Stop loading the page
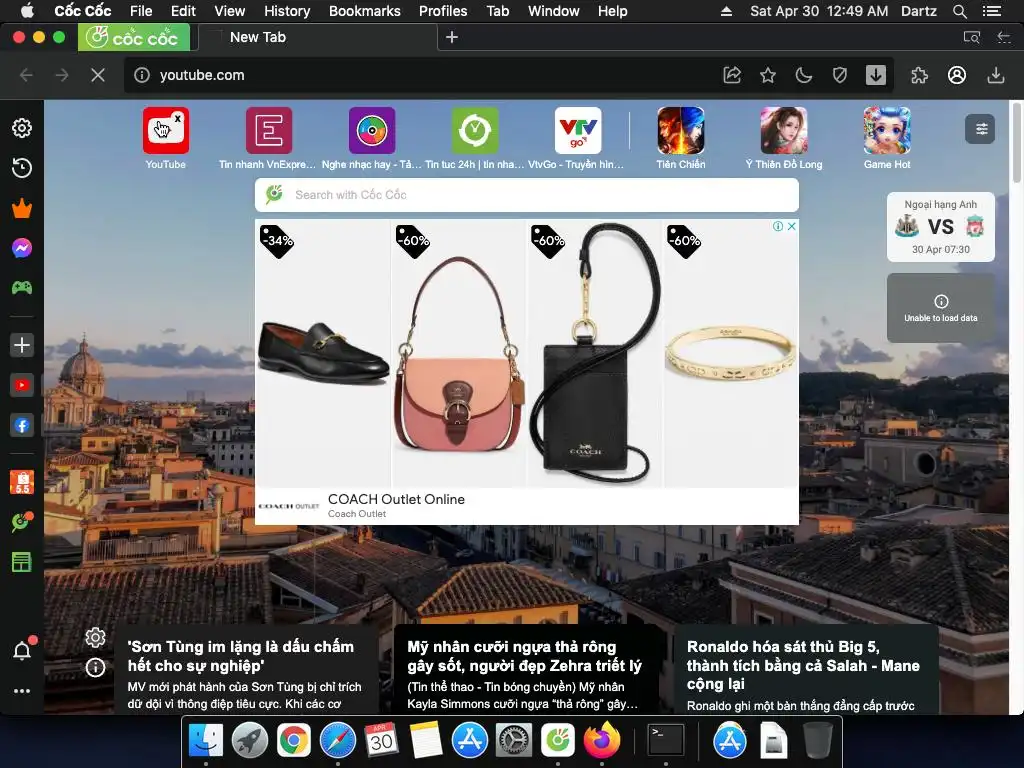The width and height of the screenshot is (1024, 768). (x=98, y=75)
